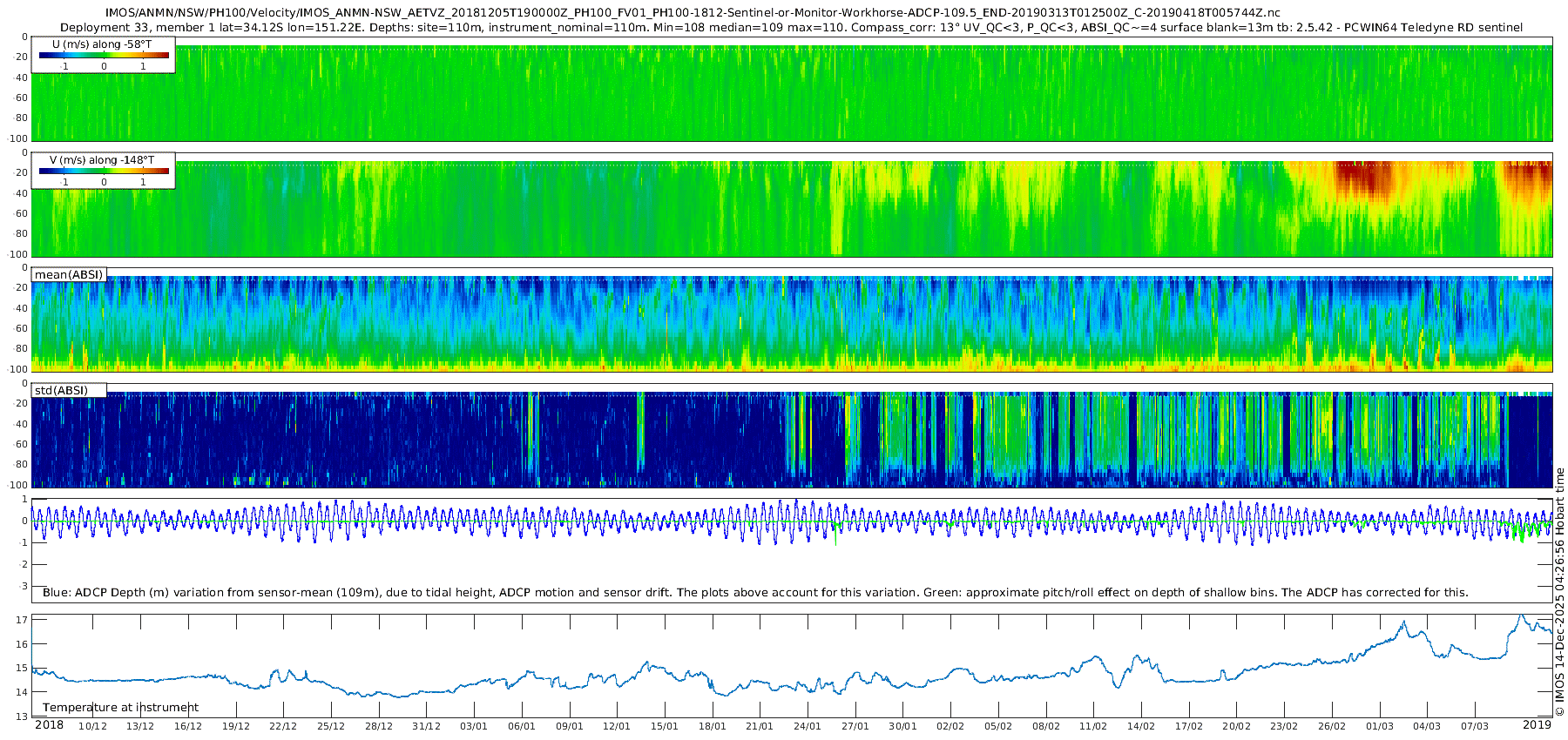This screenshot has height=740, width=1568.
Task: Click the 14/02 date tick label
Action: point(1141,726)
